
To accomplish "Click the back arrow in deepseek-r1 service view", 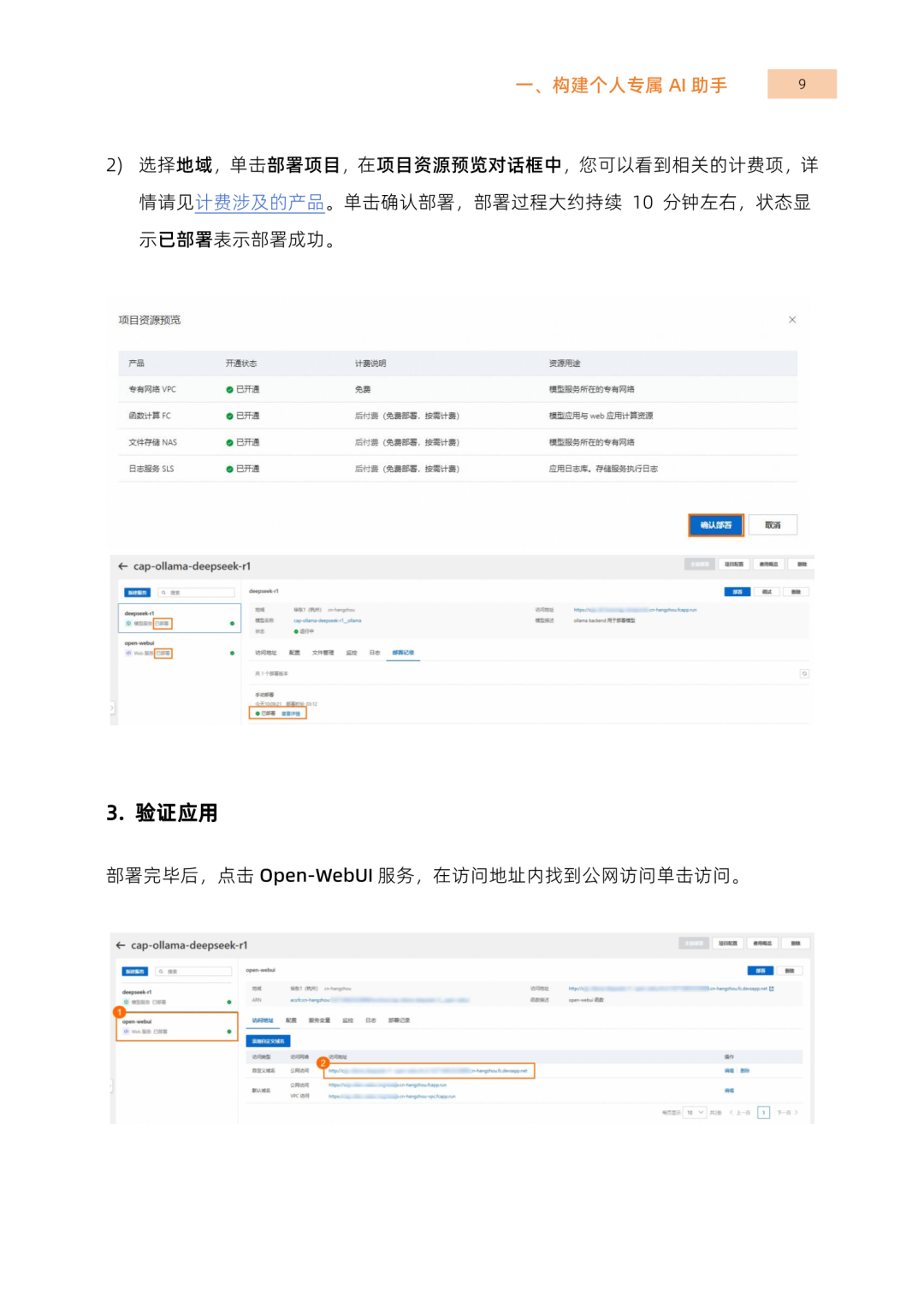I will click(122, 566).
